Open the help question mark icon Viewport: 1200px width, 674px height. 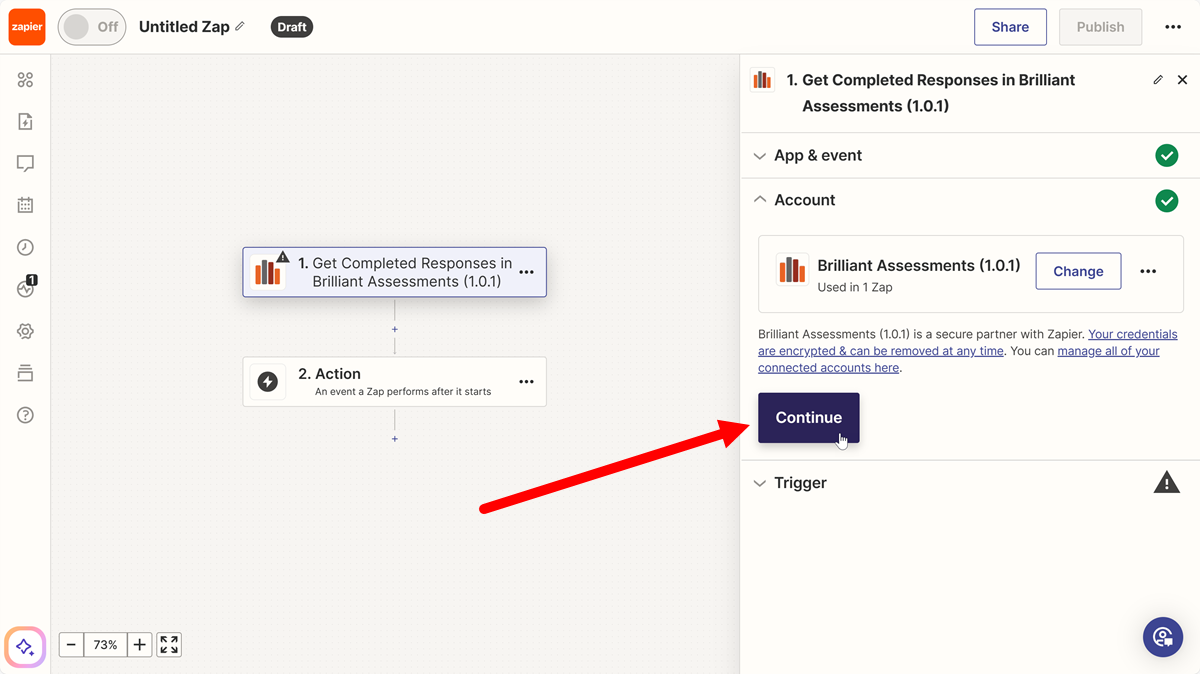25,414
